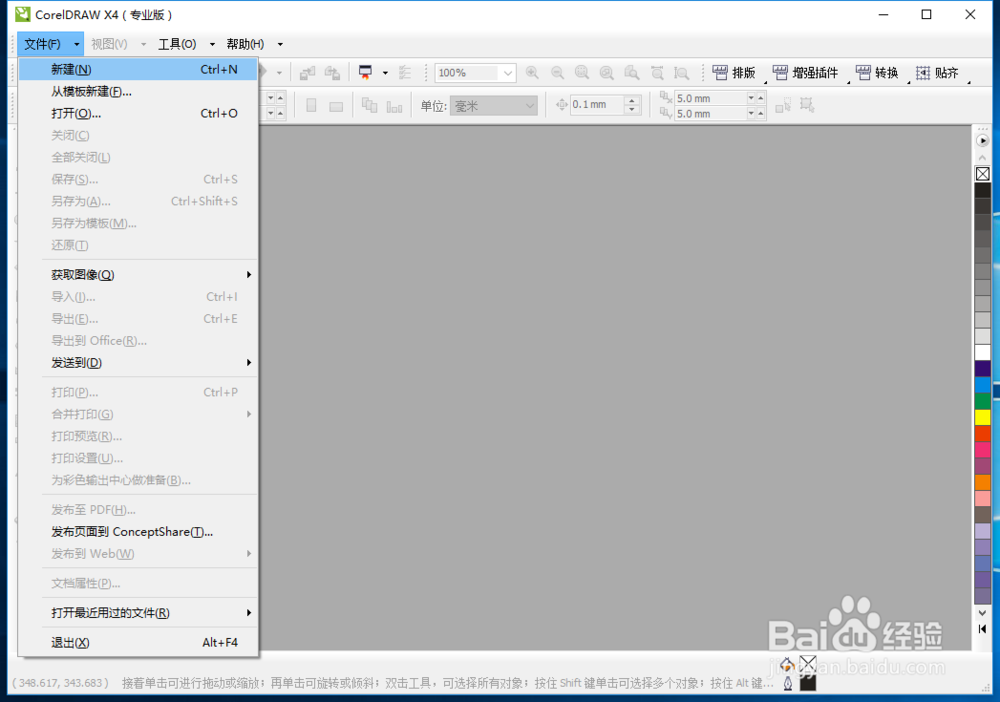Select the Zoom Out magnifier icon
Image resolution: width=1000 pixels, height=702 pixels.
pos(556,72)
